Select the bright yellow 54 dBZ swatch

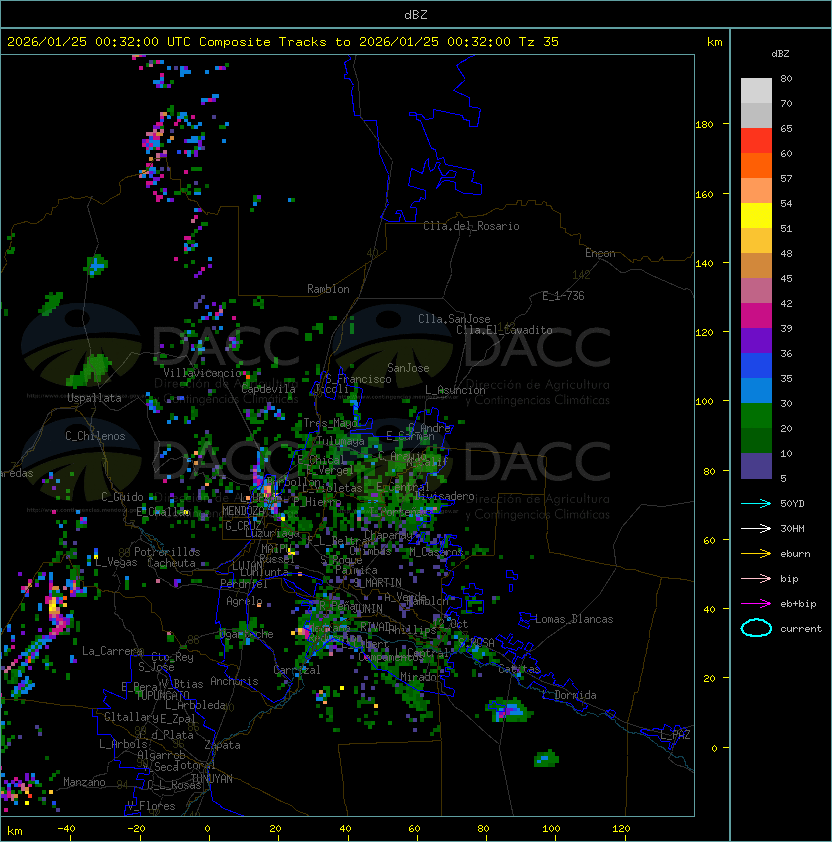[x=756, y=216]
